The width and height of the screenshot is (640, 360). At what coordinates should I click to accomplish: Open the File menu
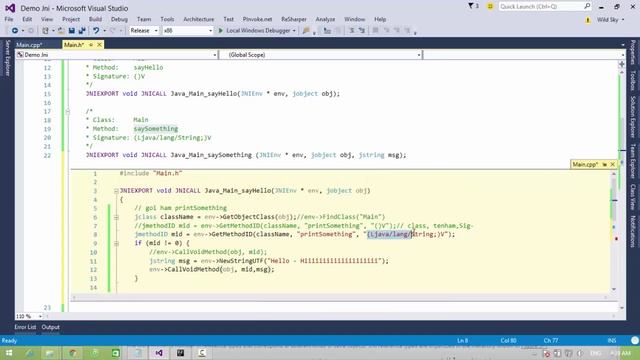[9, 19]
